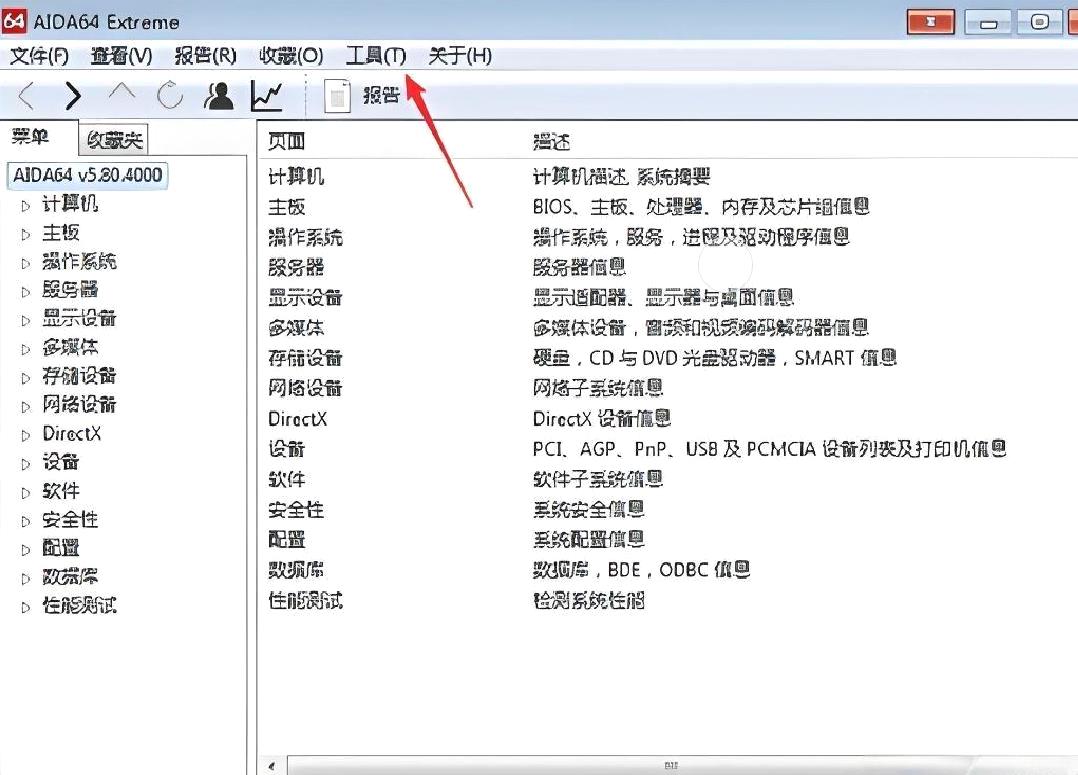Open the 工具(T) menu
Viewport: 1078px width, 775px height.
point(376,56)
